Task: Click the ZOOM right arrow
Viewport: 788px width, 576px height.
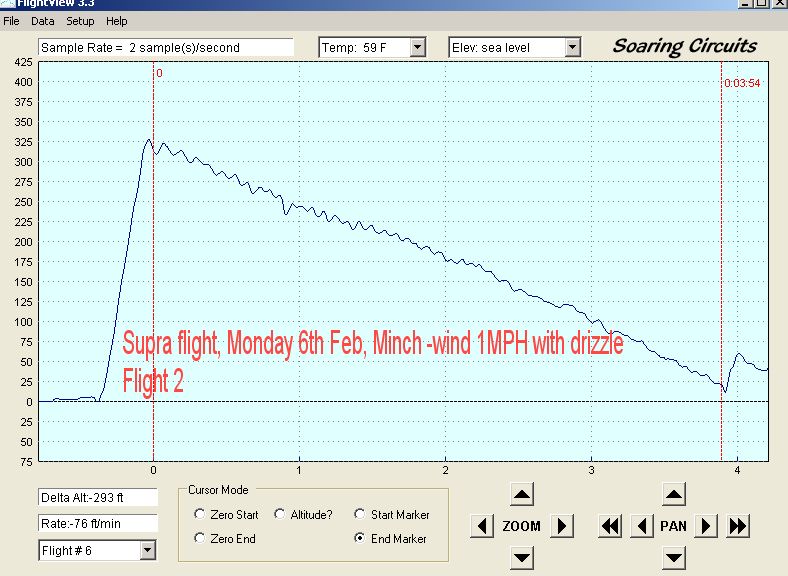Action: (x=562, y=526)
